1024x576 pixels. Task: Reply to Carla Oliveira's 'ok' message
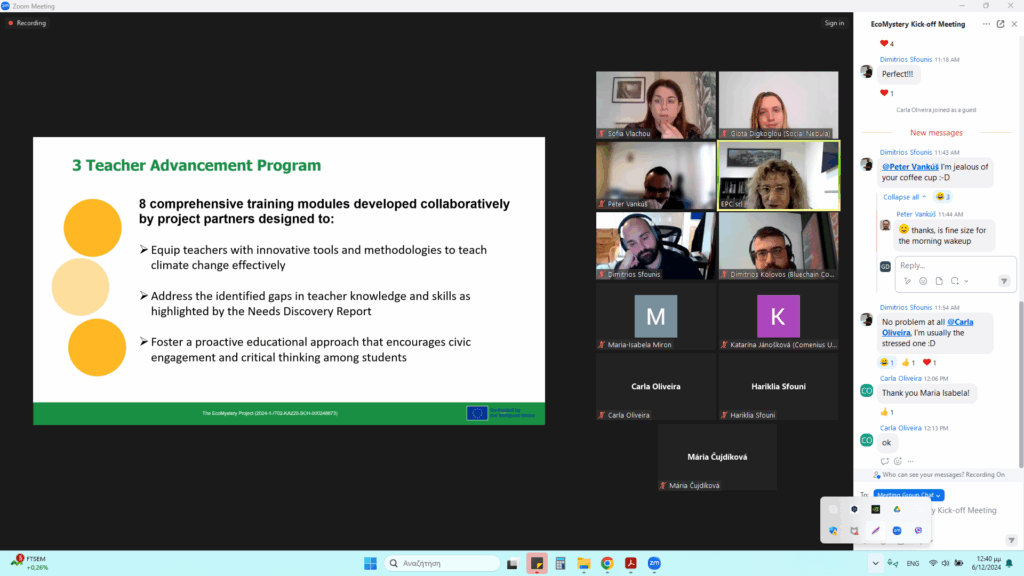(x=885, y=461)
